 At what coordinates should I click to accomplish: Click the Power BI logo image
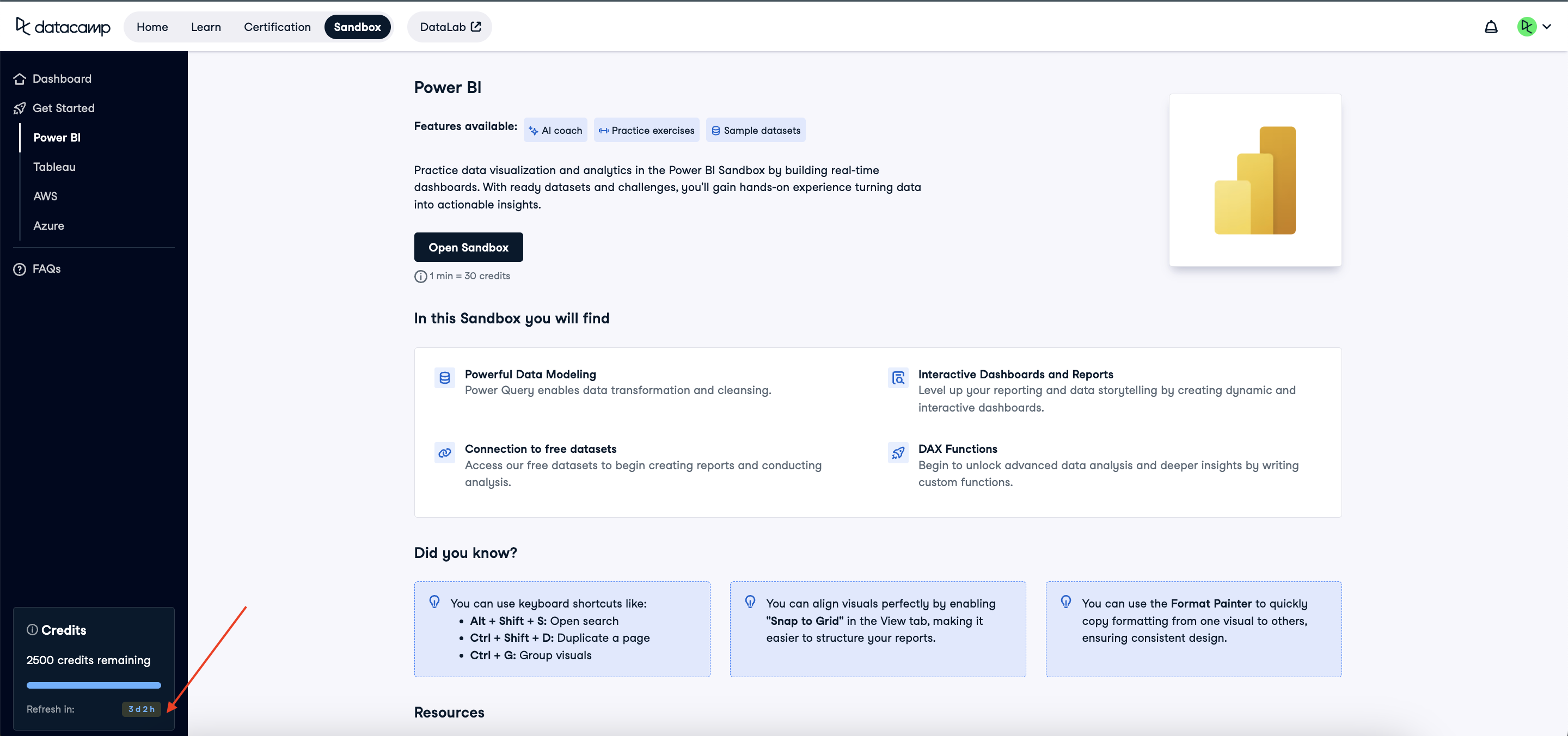tap(1255, 180)
